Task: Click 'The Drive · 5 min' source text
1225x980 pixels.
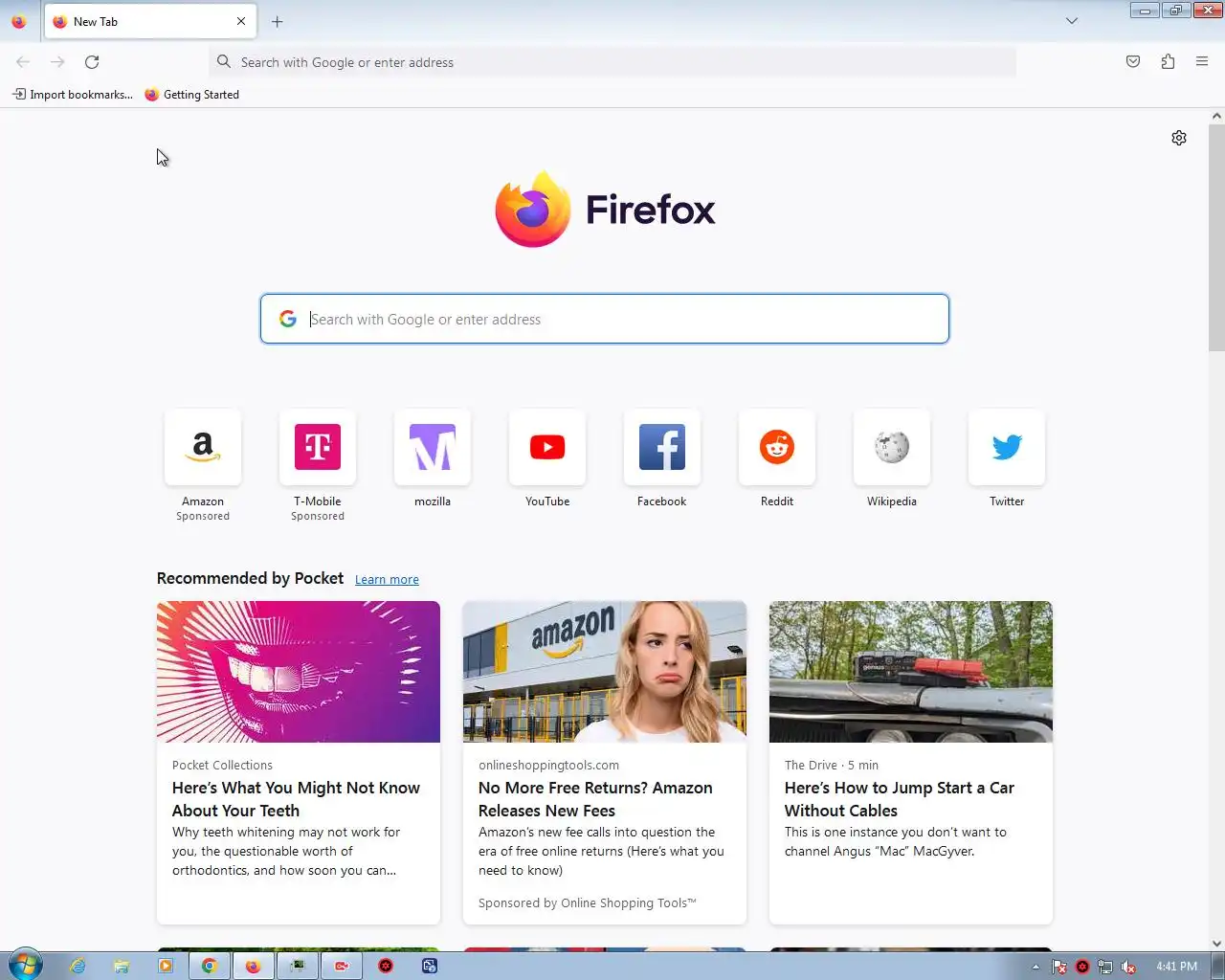Action: pyautogui.click(x=832, y=766)
